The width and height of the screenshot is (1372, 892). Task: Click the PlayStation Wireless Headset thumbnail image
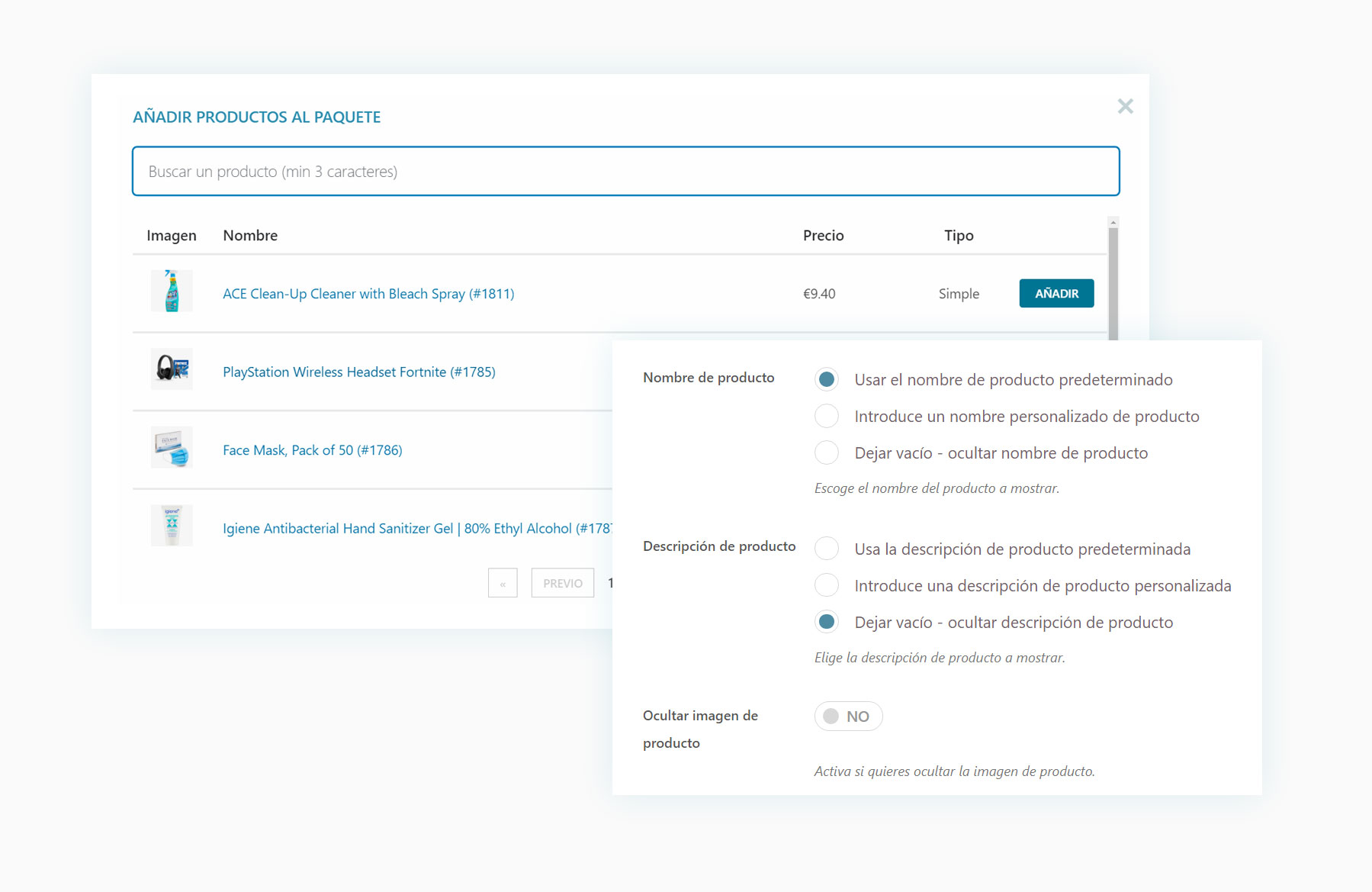point(172,369)
